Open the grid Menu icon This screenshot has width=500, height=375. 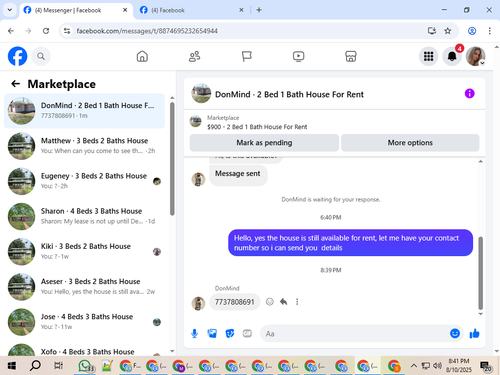[428, 56]
